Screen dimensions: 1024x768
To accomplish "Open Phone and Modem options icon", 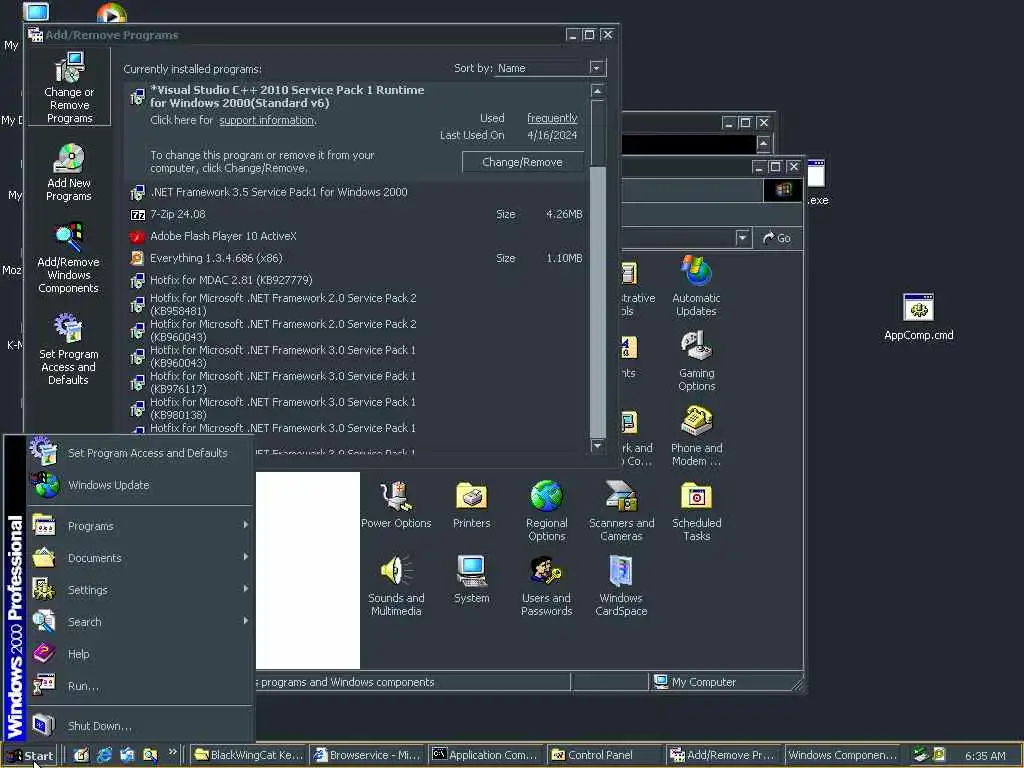I will pyautogui.click(x=696, y=436).
